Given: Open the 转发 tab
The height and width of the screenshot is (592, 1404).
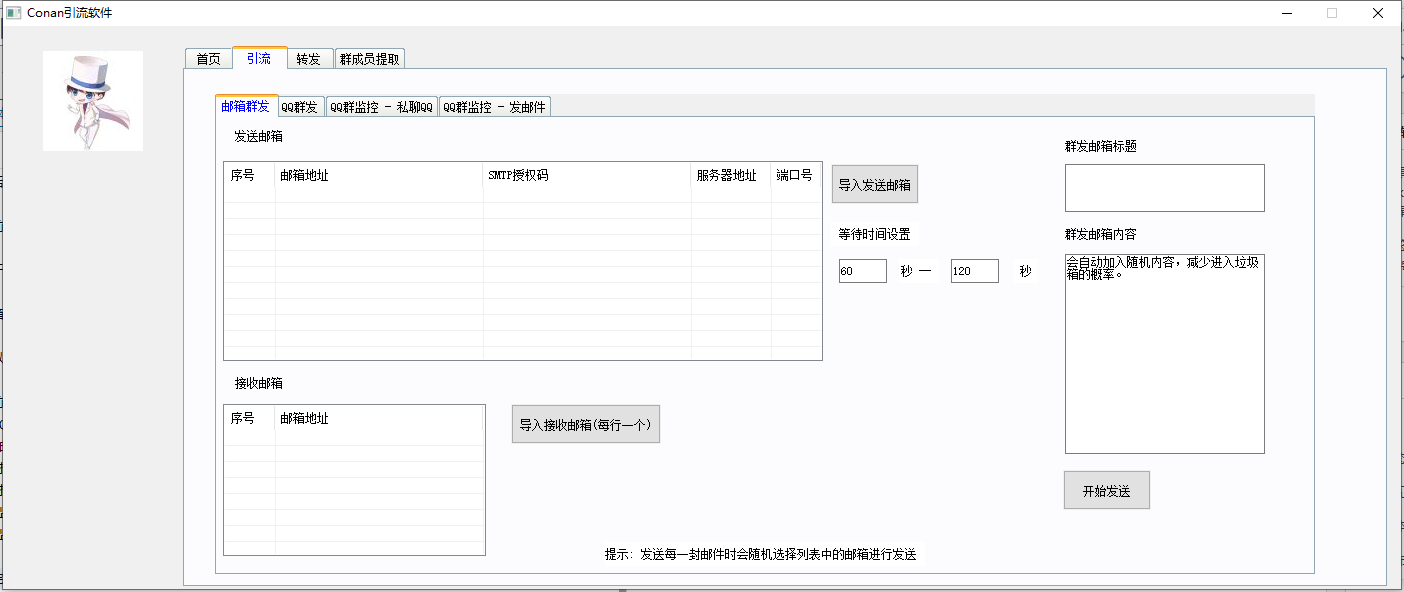Looking at the screenshot, I should (x=309, y=59).
